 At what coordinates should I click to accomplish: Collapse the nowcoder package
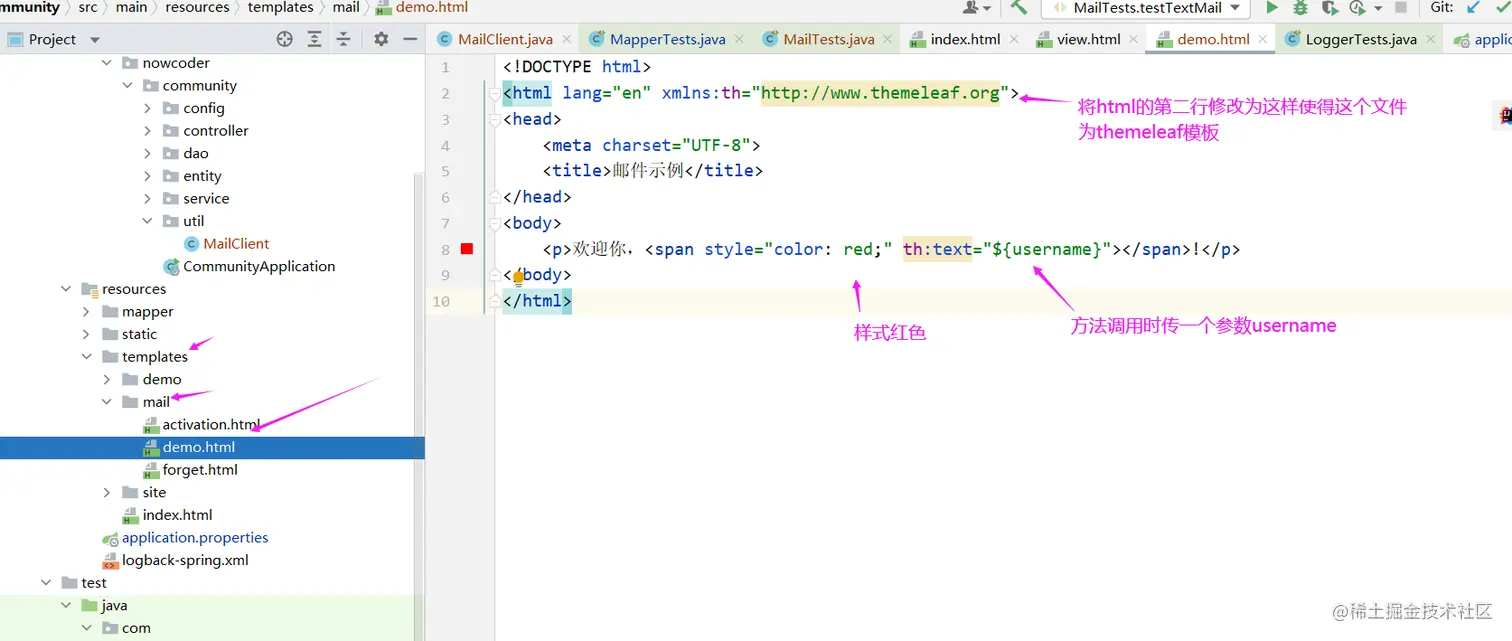(108, 63)
